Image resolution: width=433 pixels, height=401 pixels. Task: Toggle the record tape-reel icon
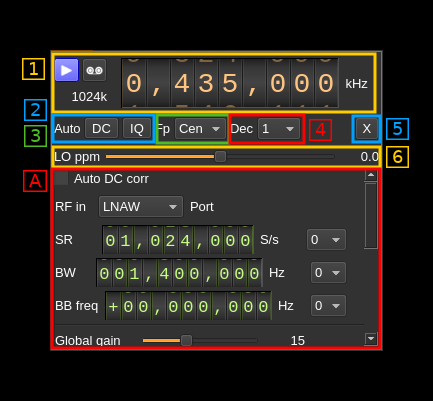pyautogui.click(x=94, y=70)
